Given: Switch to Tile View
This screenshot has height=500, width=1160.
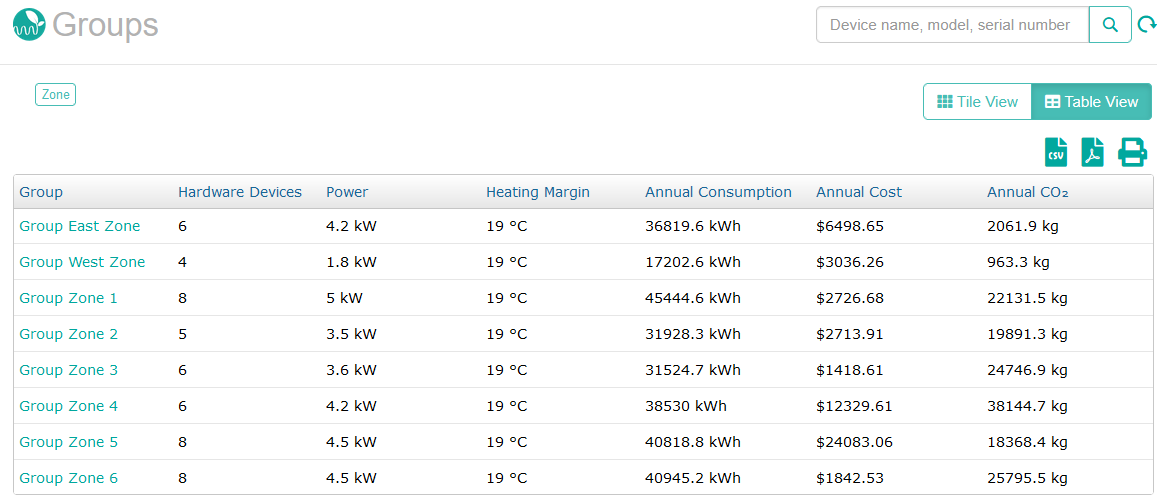Looking at the screenshot, I should (977, 102).
